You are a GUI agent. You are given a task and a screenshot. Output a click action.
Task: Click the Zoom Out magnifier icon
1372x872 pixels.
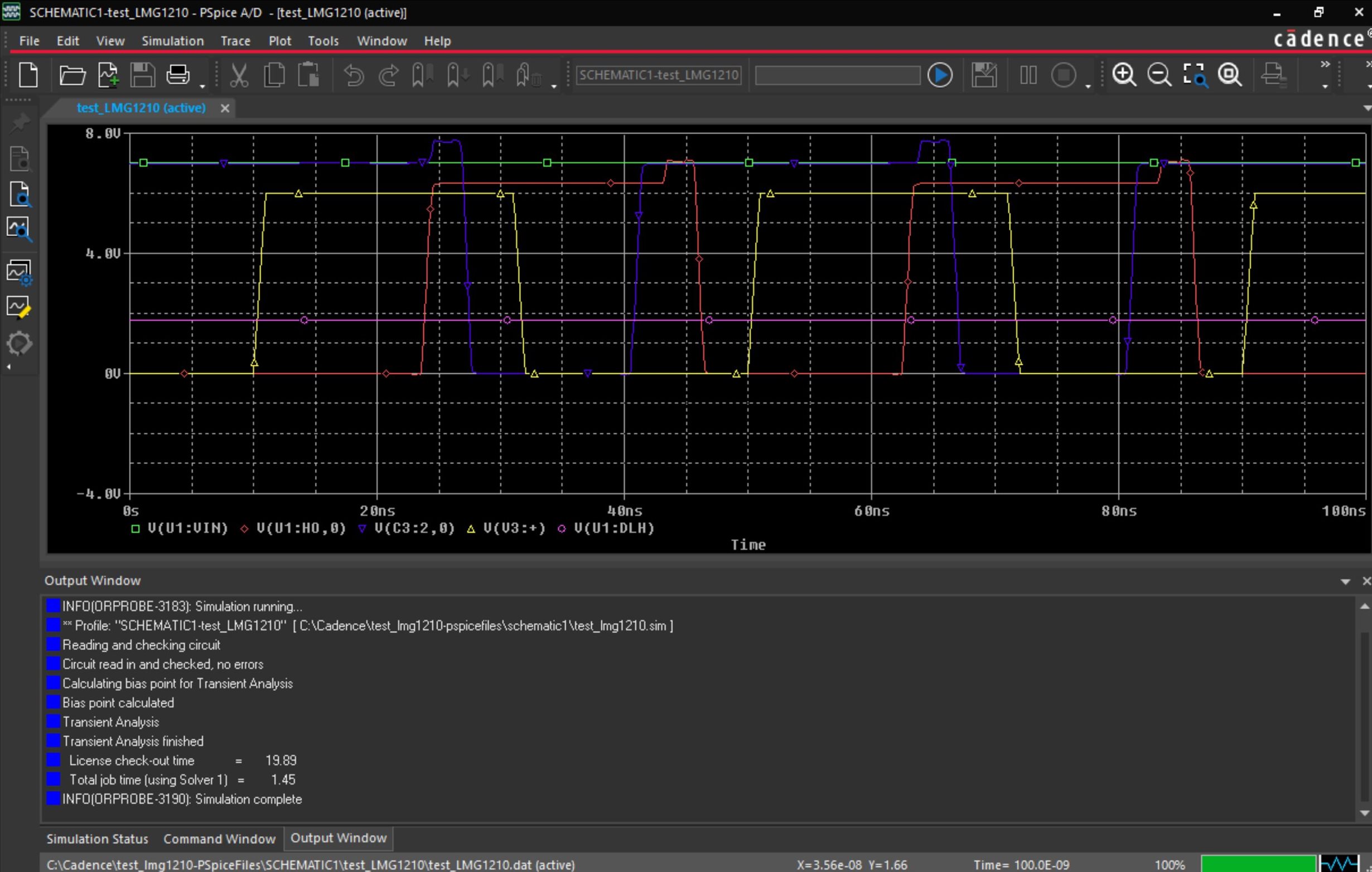click(1159, 75)
